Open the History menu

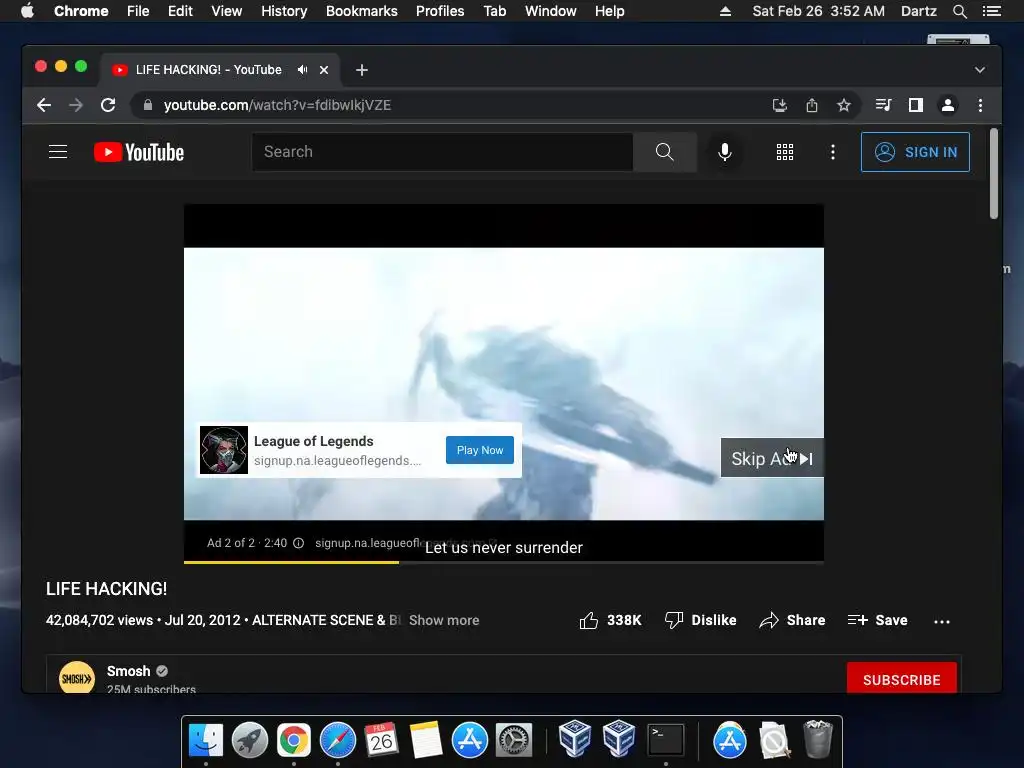coord(284,11)
